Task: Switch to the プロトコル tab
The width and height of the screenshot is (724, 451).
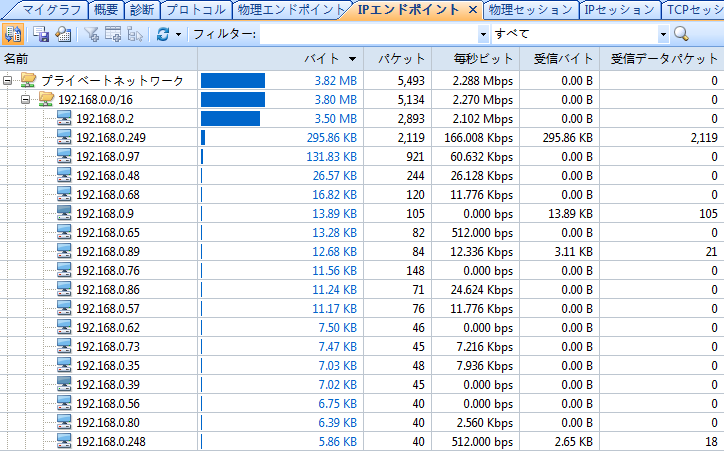Action: coord(197,10)
